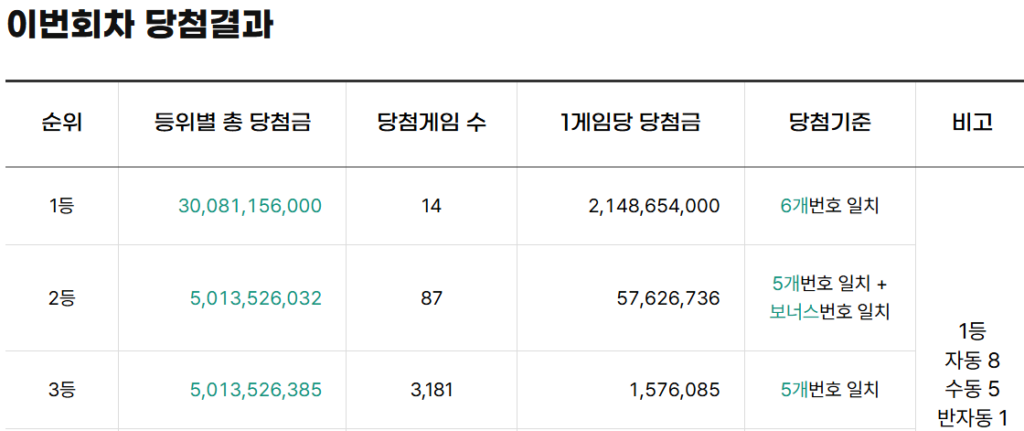Open the 5,013,526,385 total prize amount
This screenshot has width=1024, height=431.
pos(256,390)
